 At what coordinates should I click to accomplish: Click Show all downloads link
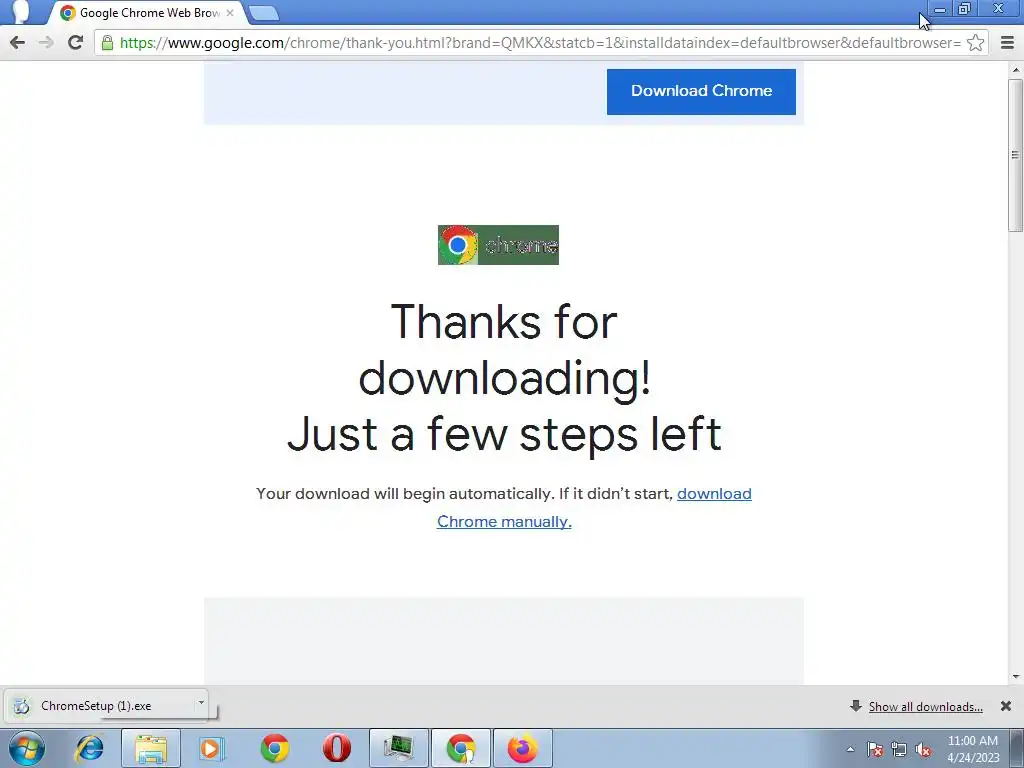[925, 707]
